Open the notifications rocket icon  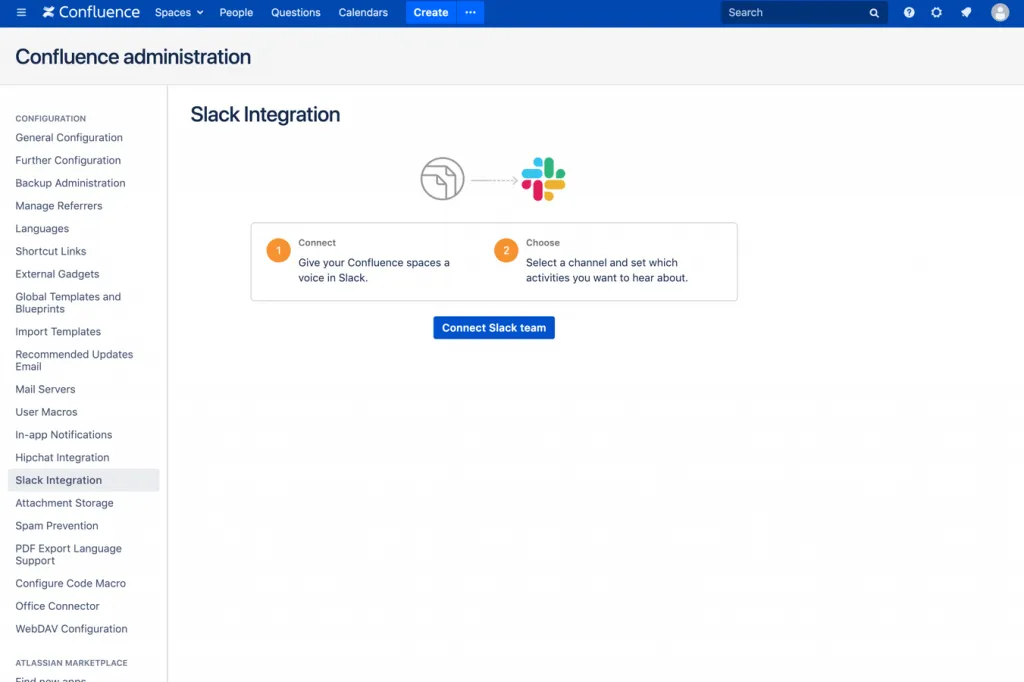click(966, 12)
